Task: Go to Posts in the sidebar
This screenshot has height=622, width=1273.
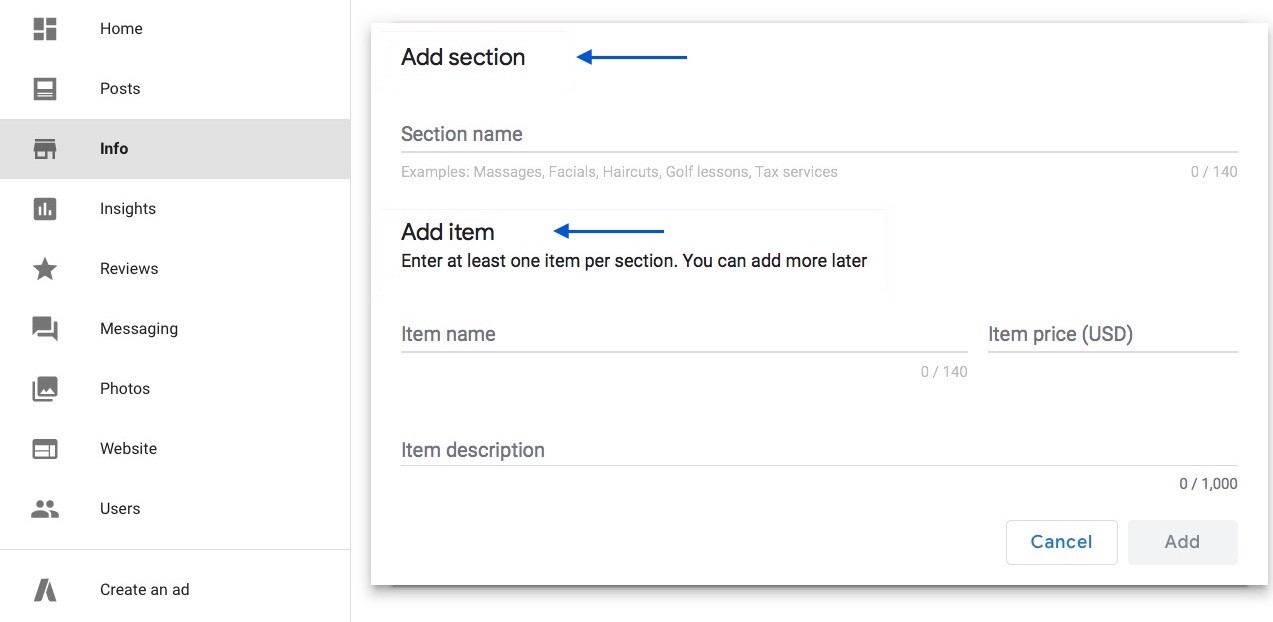Action: 175,89
